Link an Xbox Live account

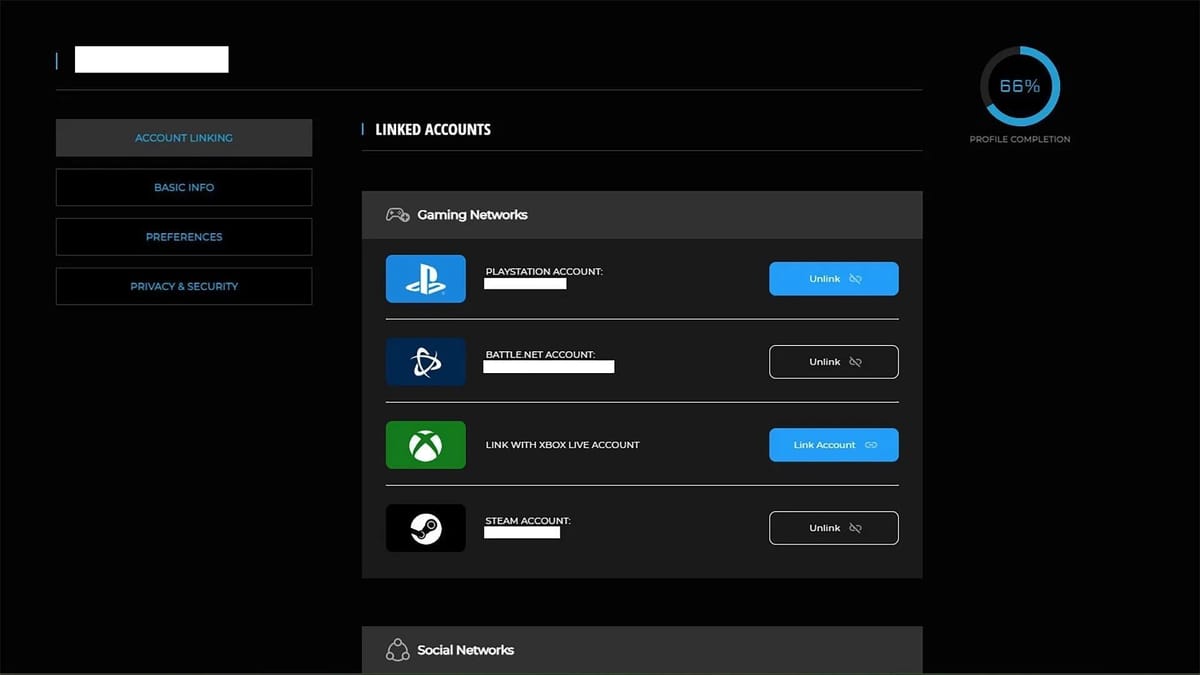tap(833, 445)
